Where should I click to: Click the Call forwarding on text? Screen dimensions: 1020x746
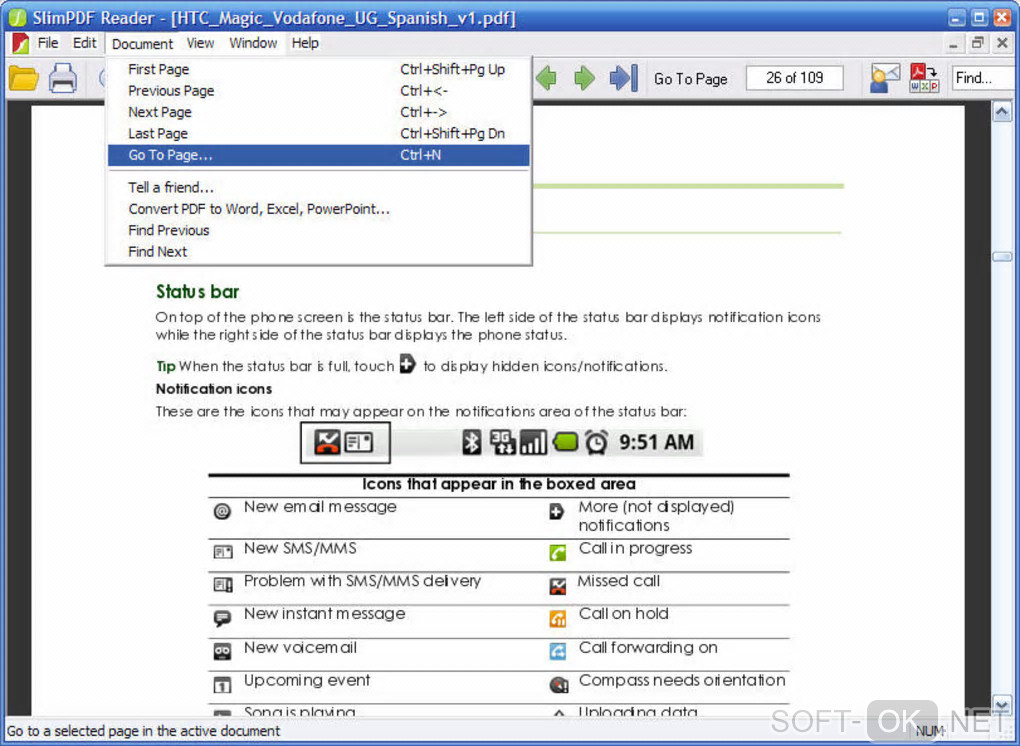pos(649,648)
